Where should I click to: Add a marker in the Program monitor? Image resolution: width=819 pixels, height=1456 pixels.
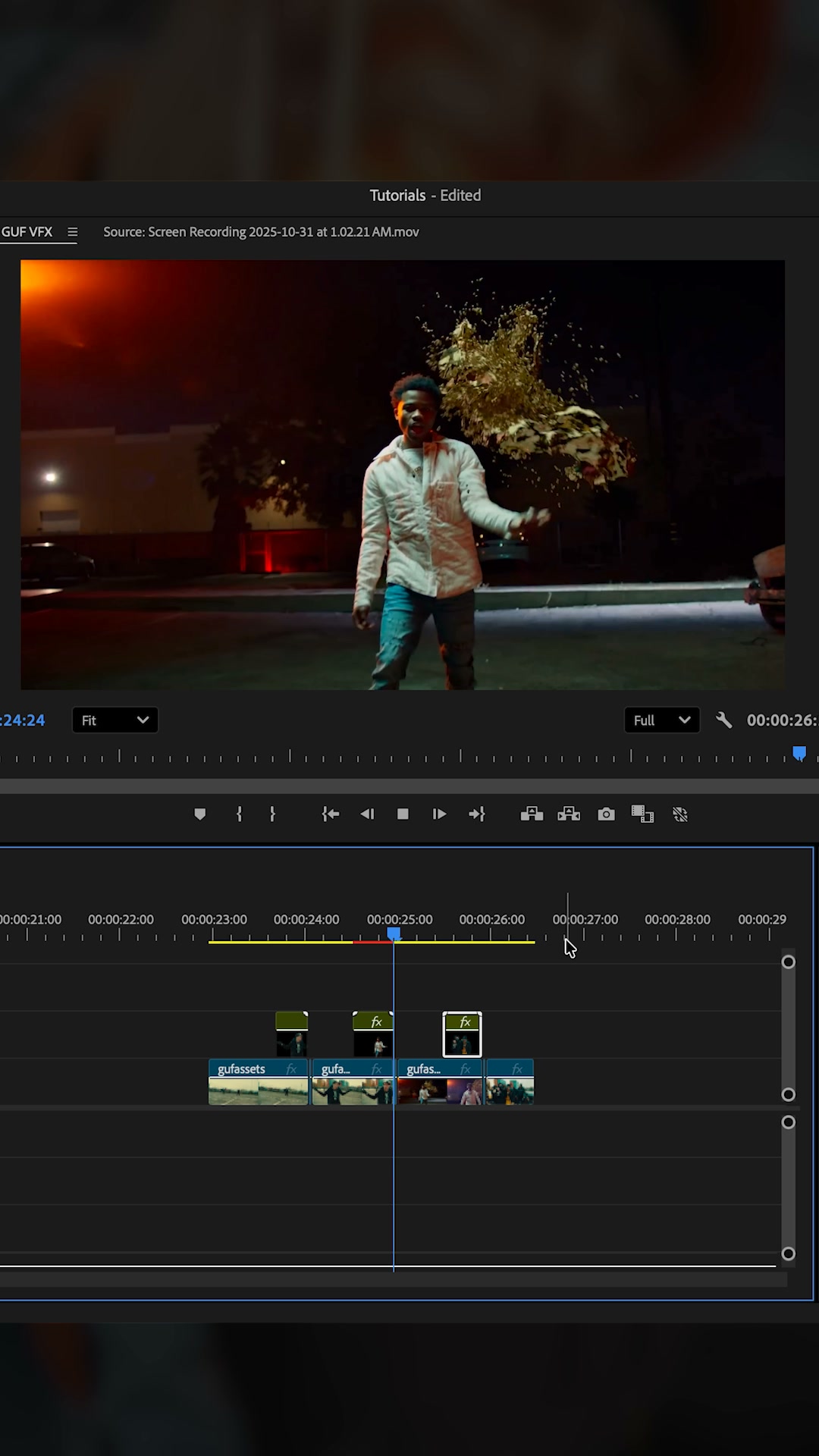200,814
